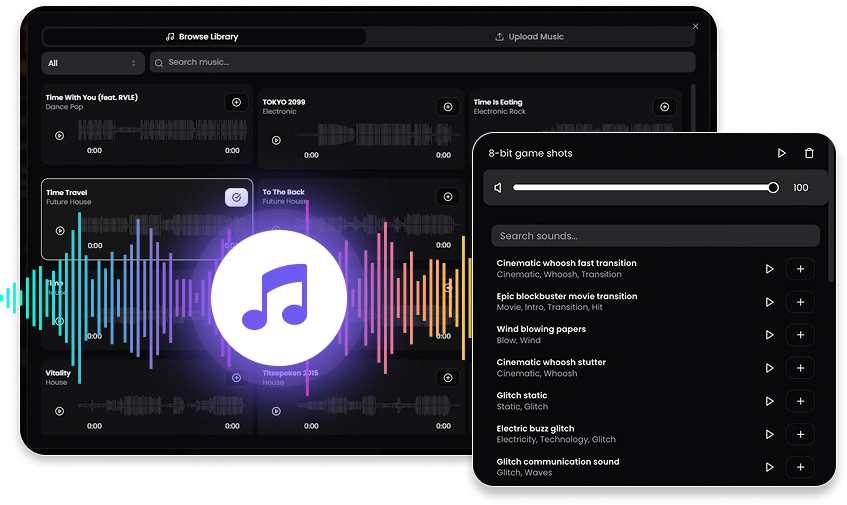Play the Time With You track
847x505 pixels.
click(x=60, y=136)
